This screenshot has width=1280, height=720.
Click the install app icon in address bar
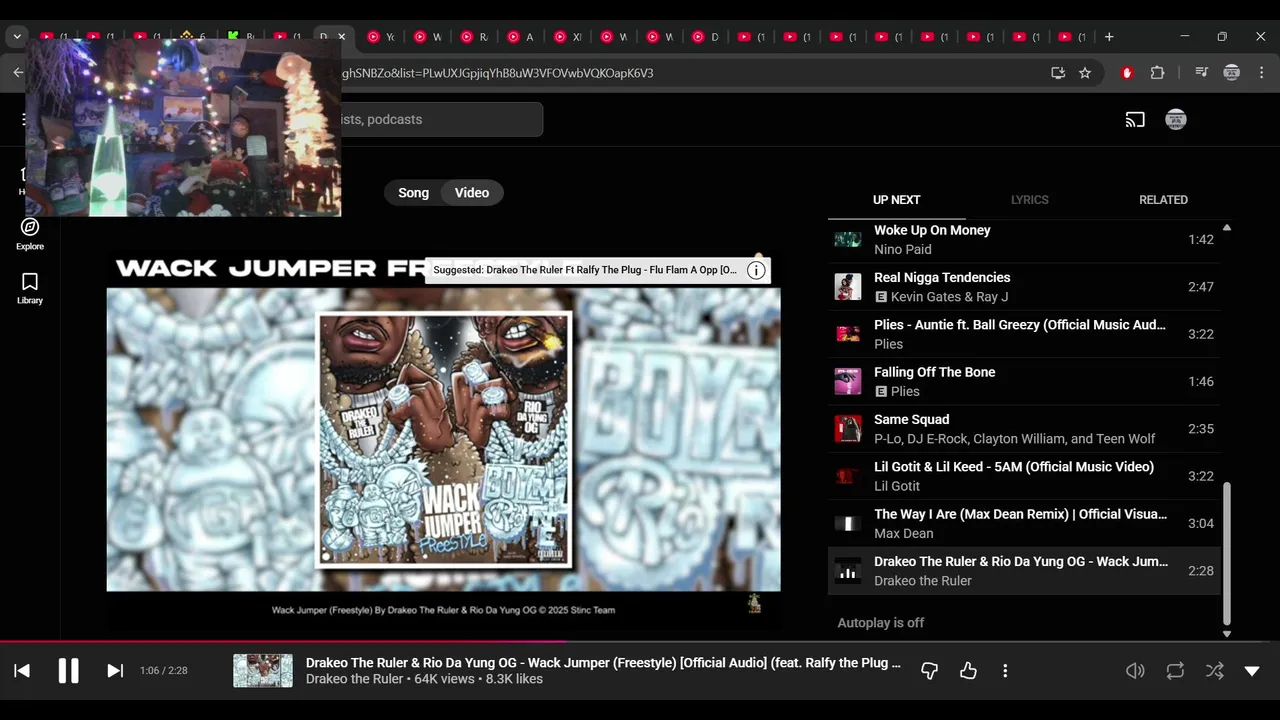pos(1058,73)
